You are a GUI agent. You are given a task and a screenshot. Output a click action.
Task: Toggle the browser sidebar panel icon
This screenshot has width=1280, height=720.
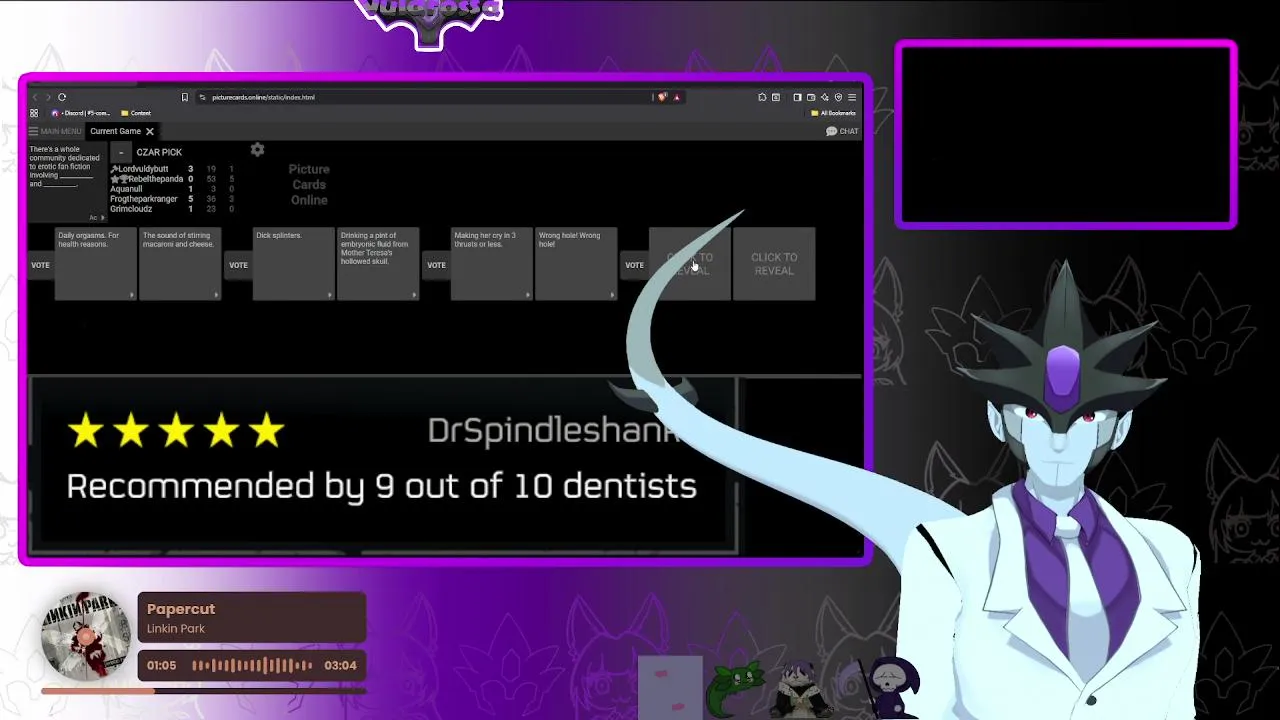[x=797, y=97]
